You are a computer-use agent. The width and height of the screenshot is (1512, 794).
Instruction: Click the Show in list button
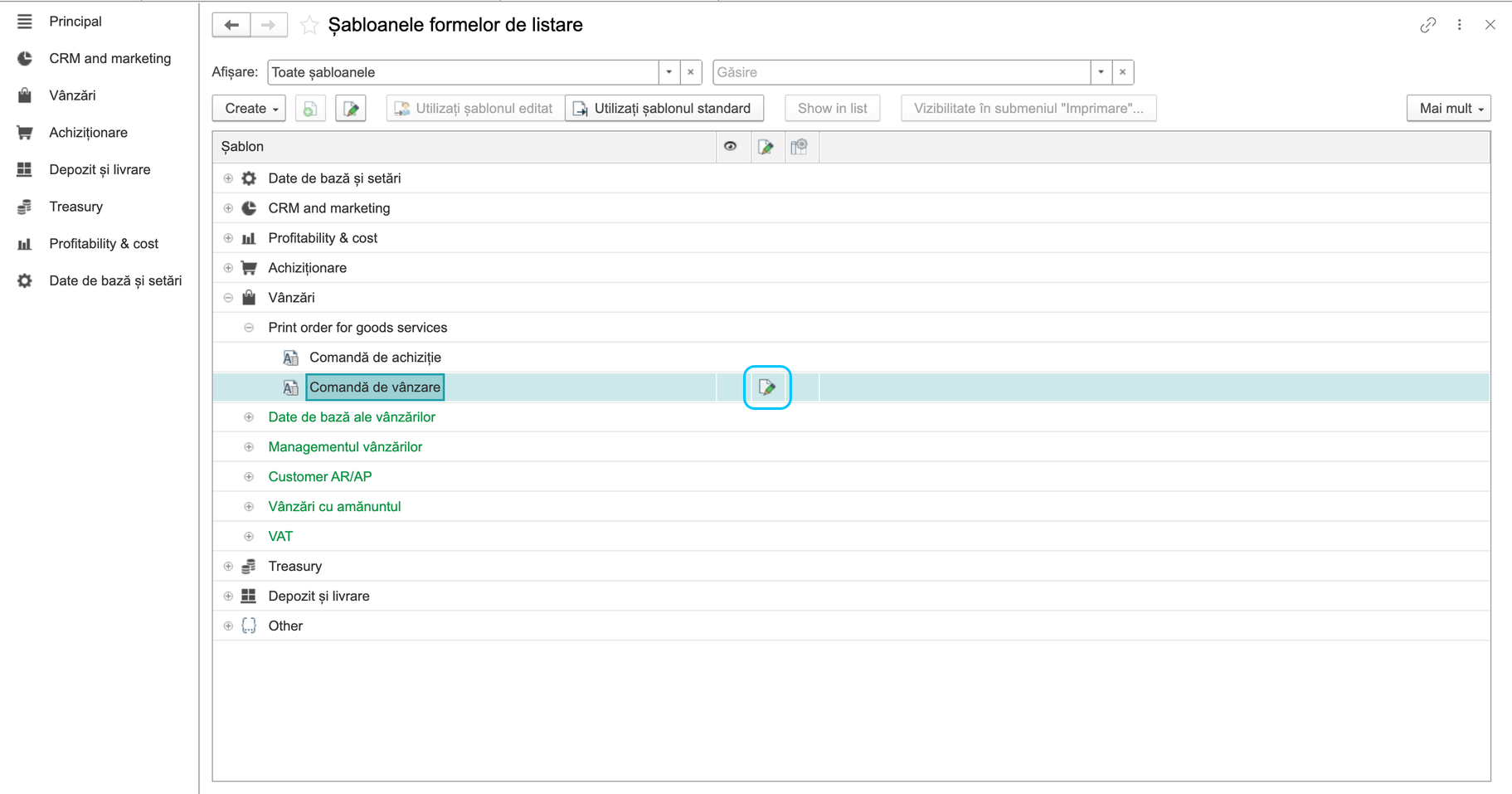point(833,109)
